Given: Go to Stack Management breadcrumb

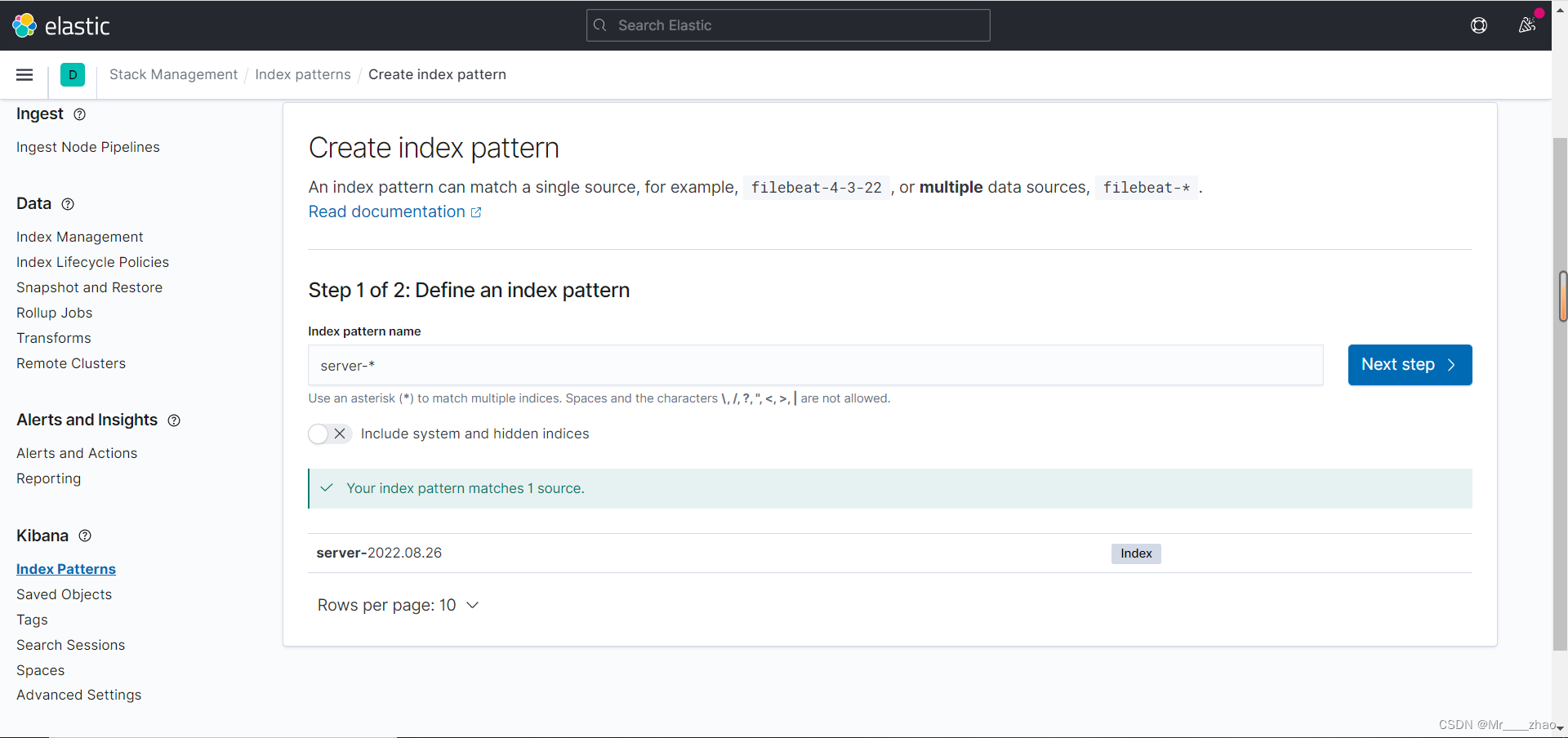Looking at the screenshot, I should coord(173,74).
